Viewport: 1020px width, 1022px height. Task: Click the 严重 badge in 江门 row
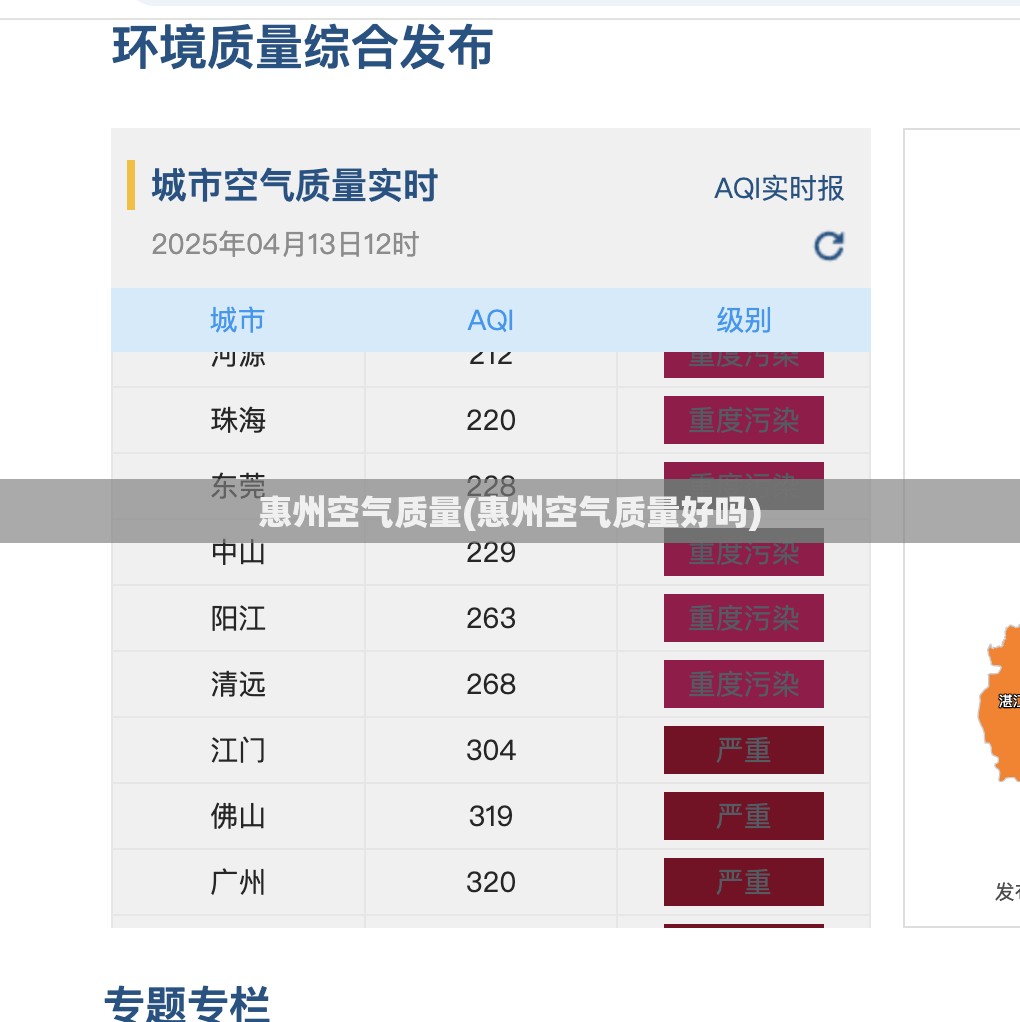pyautogui.click(x=744, y=750)
